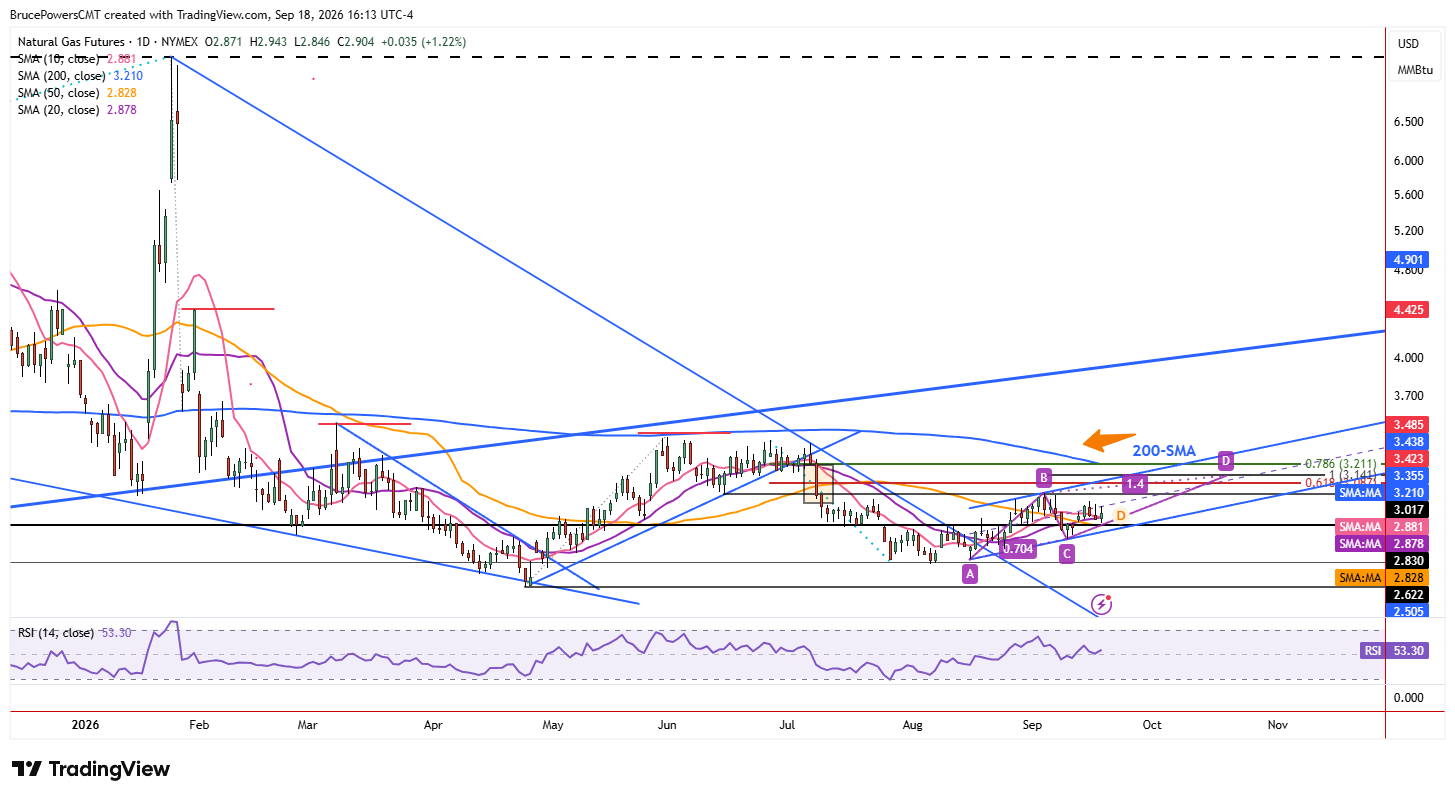Screen dimensions: 1455x799
Task: Click the black 3.017 price-scale label
Action: coord(1408,510)
